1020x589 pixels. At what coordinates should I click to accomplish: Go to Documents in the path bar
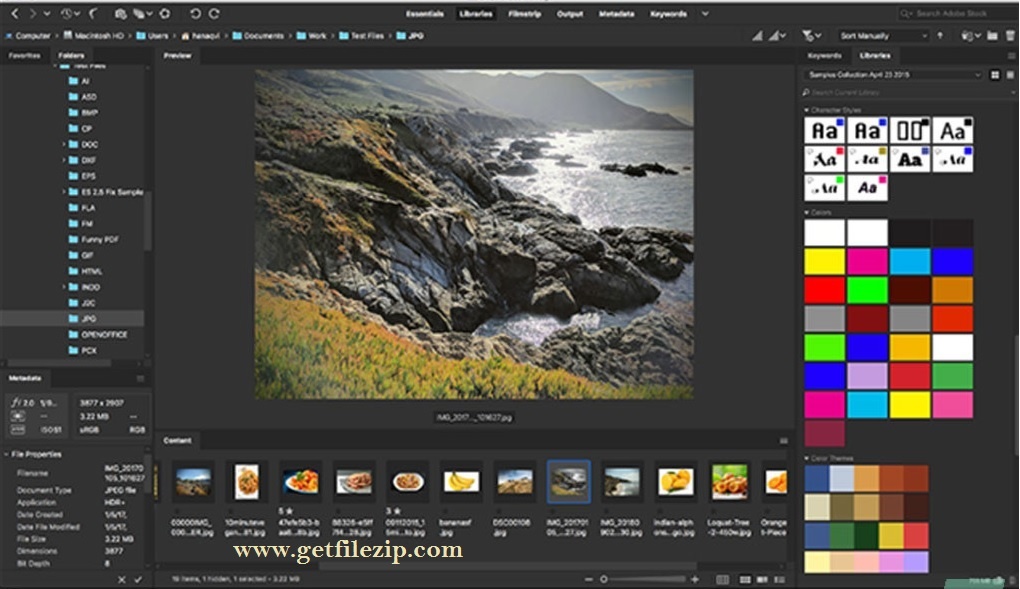[x=265, y=36]
